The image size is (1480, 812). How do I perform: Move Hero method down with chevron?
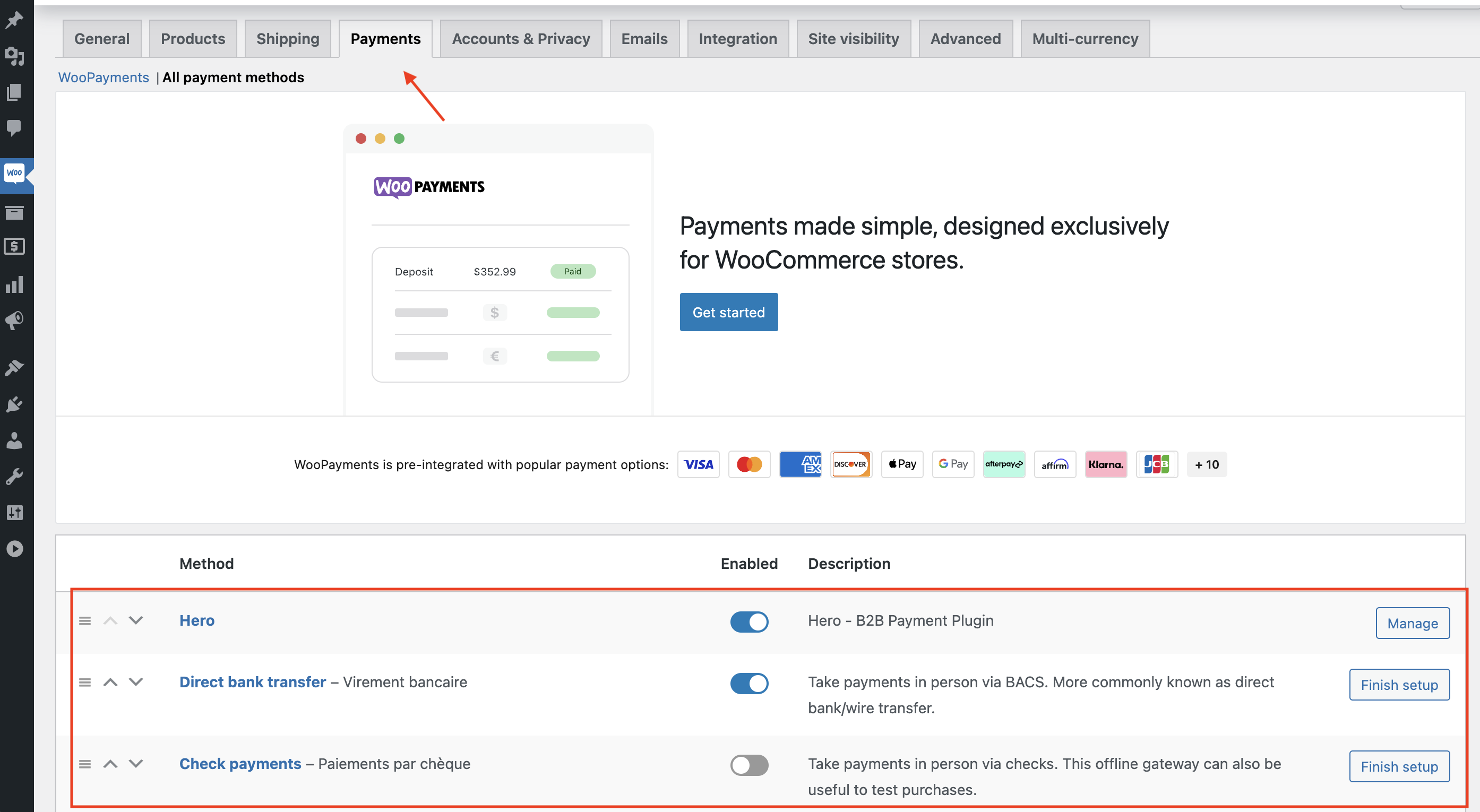coord(135,621)
